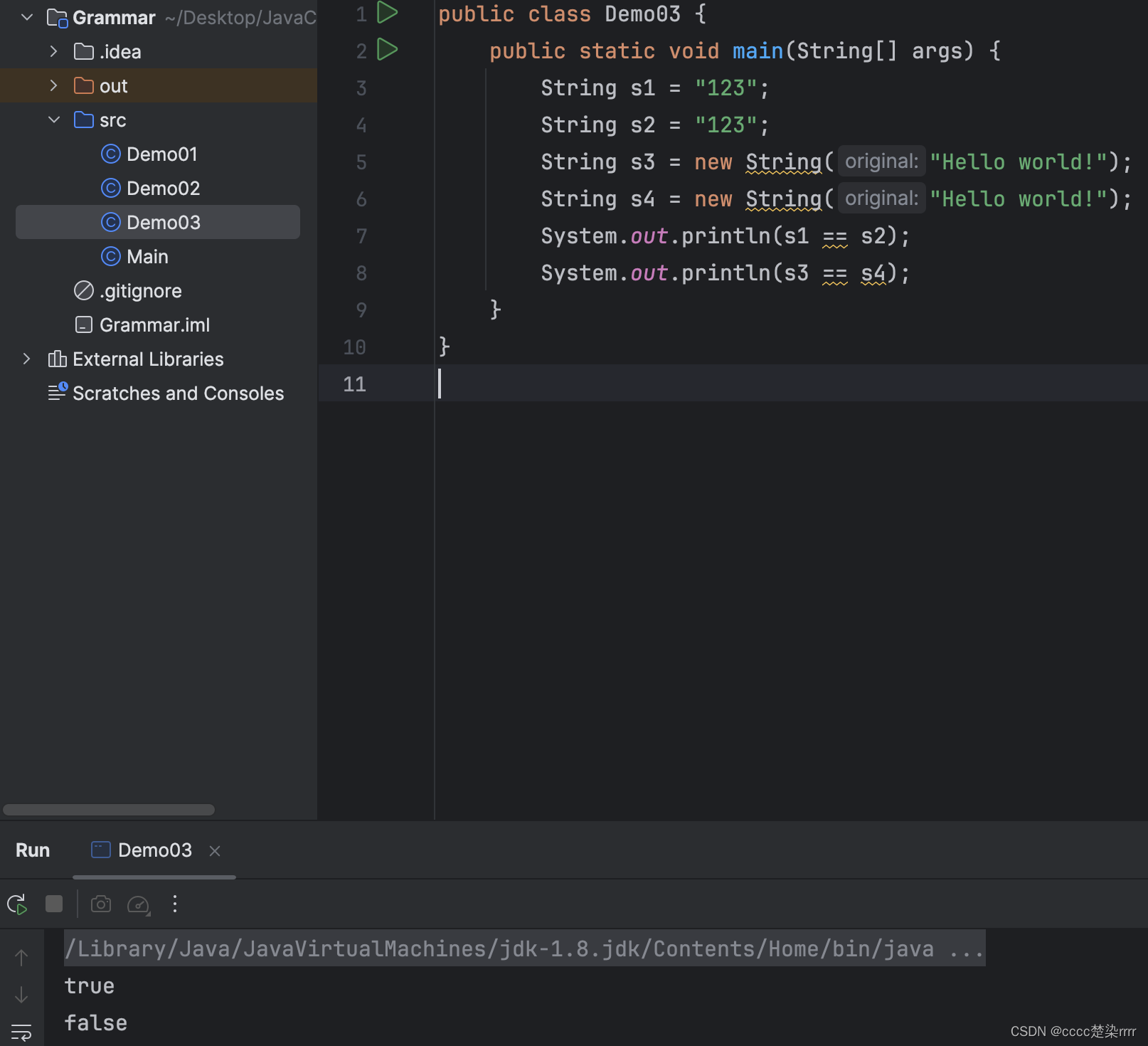Viewport: 1148px width, 1046px height.
Task: Click the Demo01 class icon
Action: pos(111,154)
